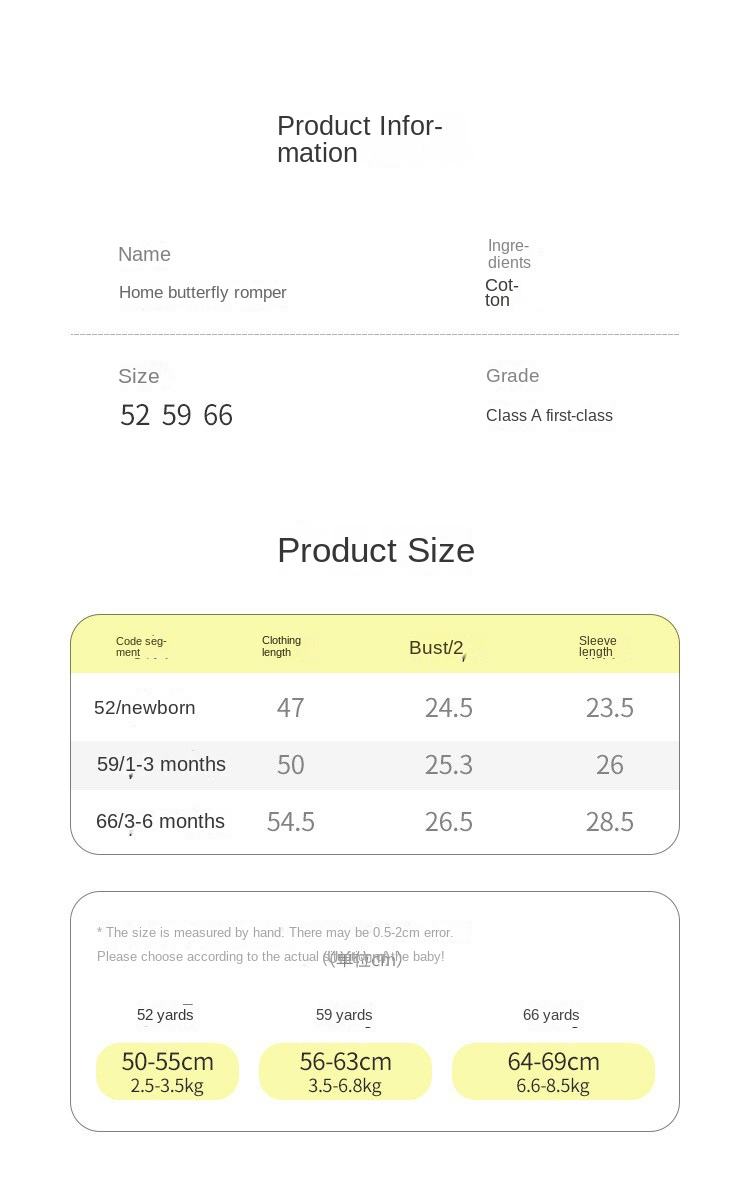Screen dimensions: 750x1181
Task: Click the Bust/2 column header
Action: (436, 648)
